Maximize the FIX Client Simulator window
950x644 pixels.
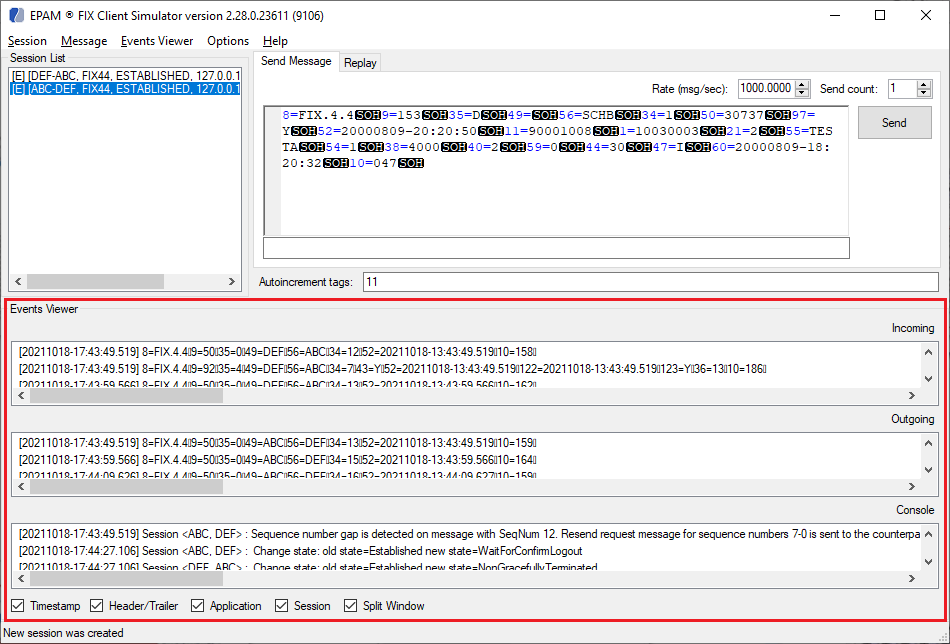[880, 15]
